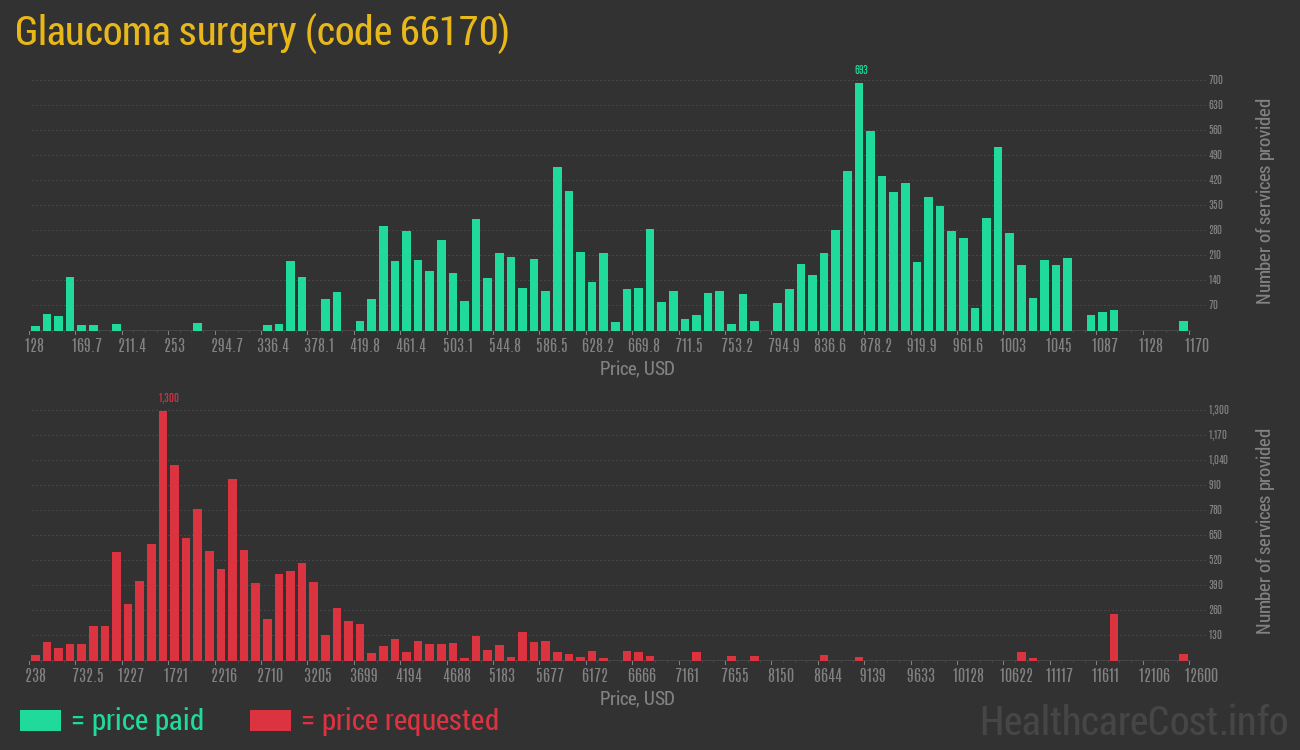Click the 1003 x-axis label in top chart

click(1013, 346)
